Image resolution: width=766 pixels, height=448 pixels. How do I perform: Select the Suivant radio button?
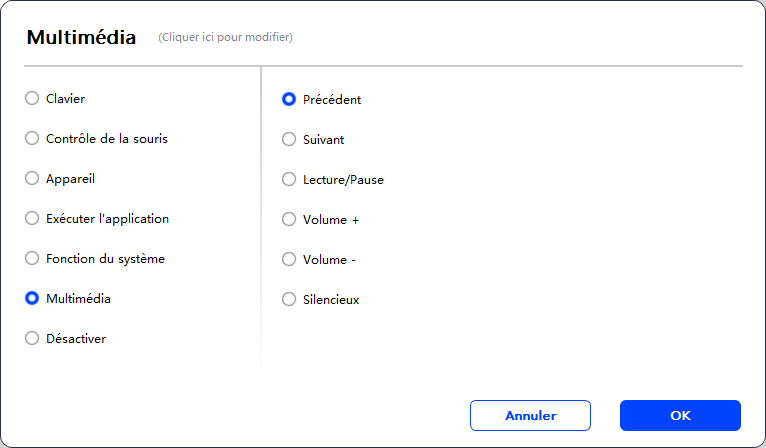pyautogui.click(x=289, y=140)
